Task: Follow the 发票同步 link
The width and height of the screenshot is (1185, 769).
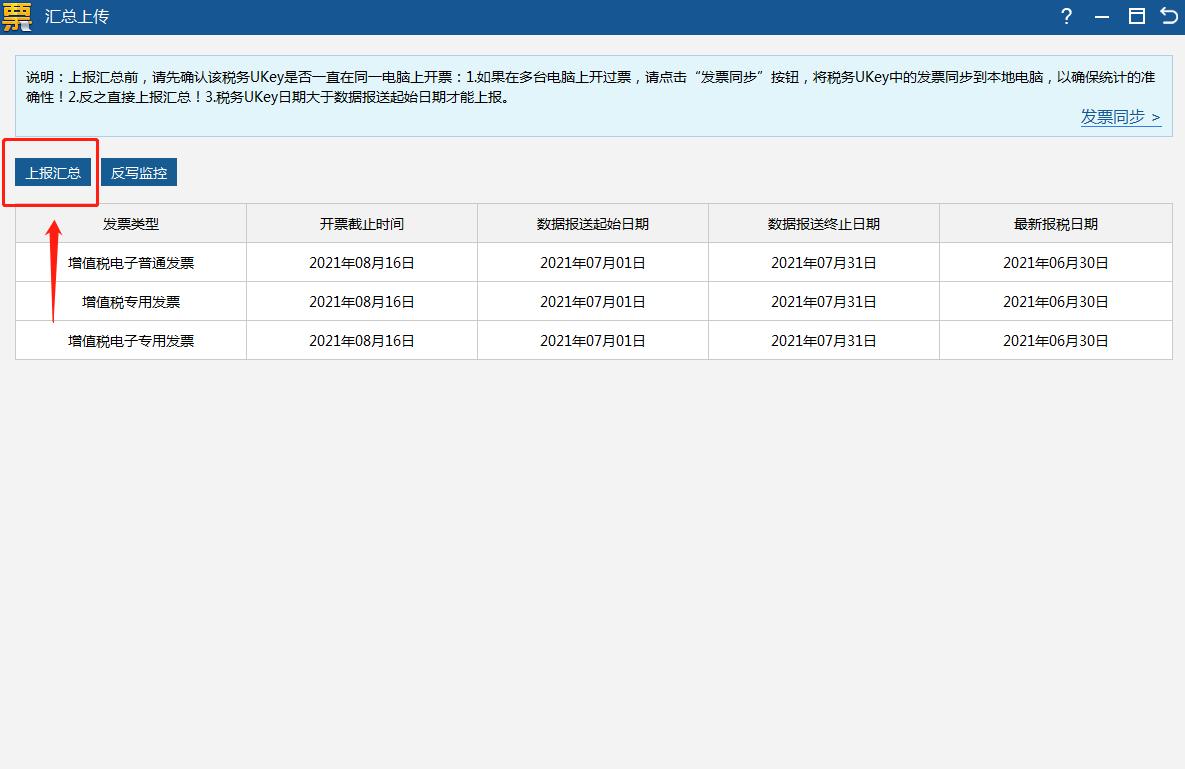Action: pos(1120,117)
